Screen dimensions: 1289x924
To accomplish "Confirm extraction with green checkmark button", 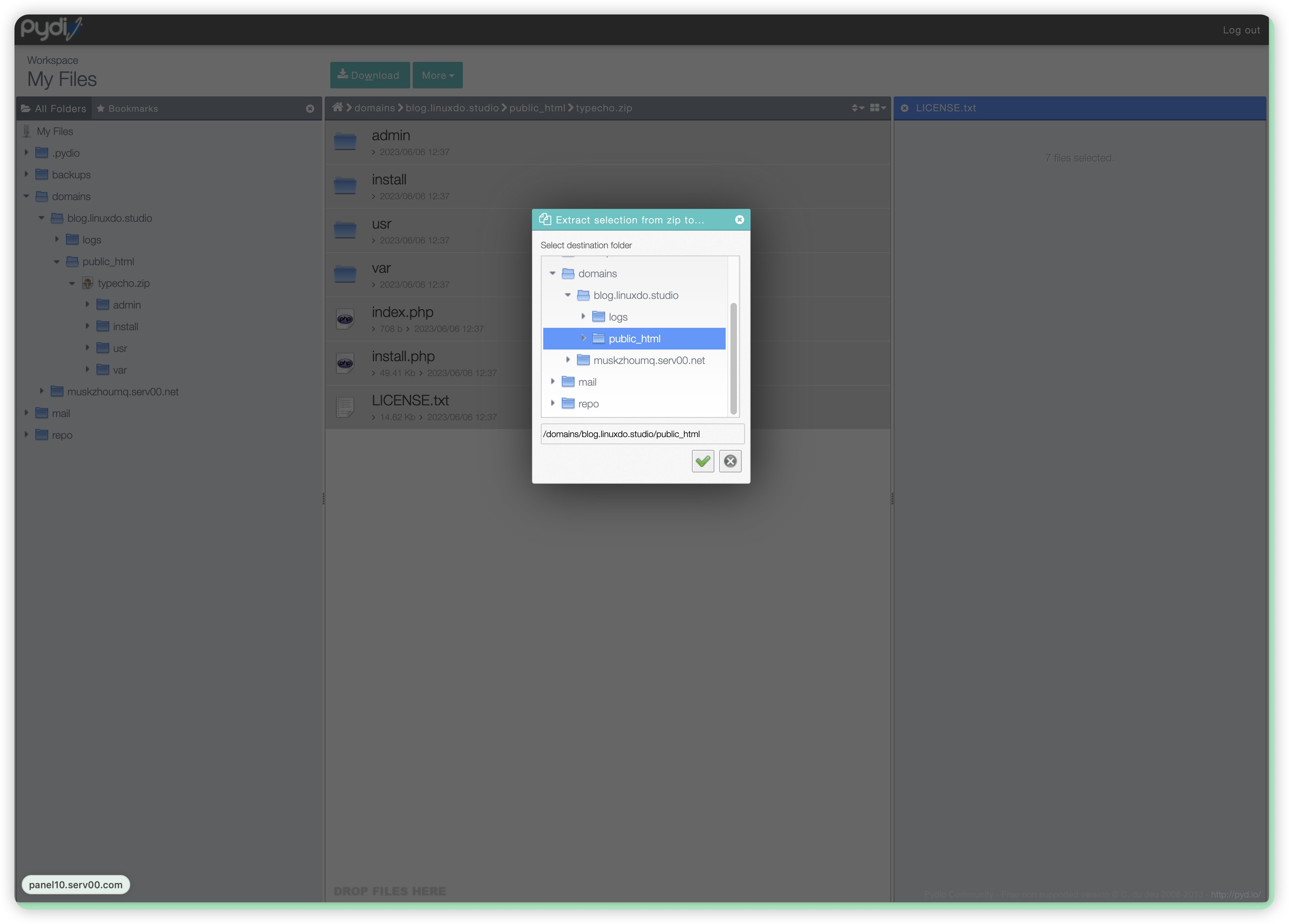I will point(702,461).
